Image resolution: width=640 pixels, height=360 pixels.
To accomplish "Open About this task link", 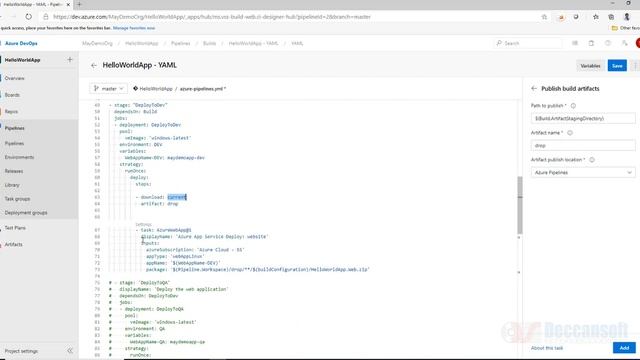I will click(547, 348).
